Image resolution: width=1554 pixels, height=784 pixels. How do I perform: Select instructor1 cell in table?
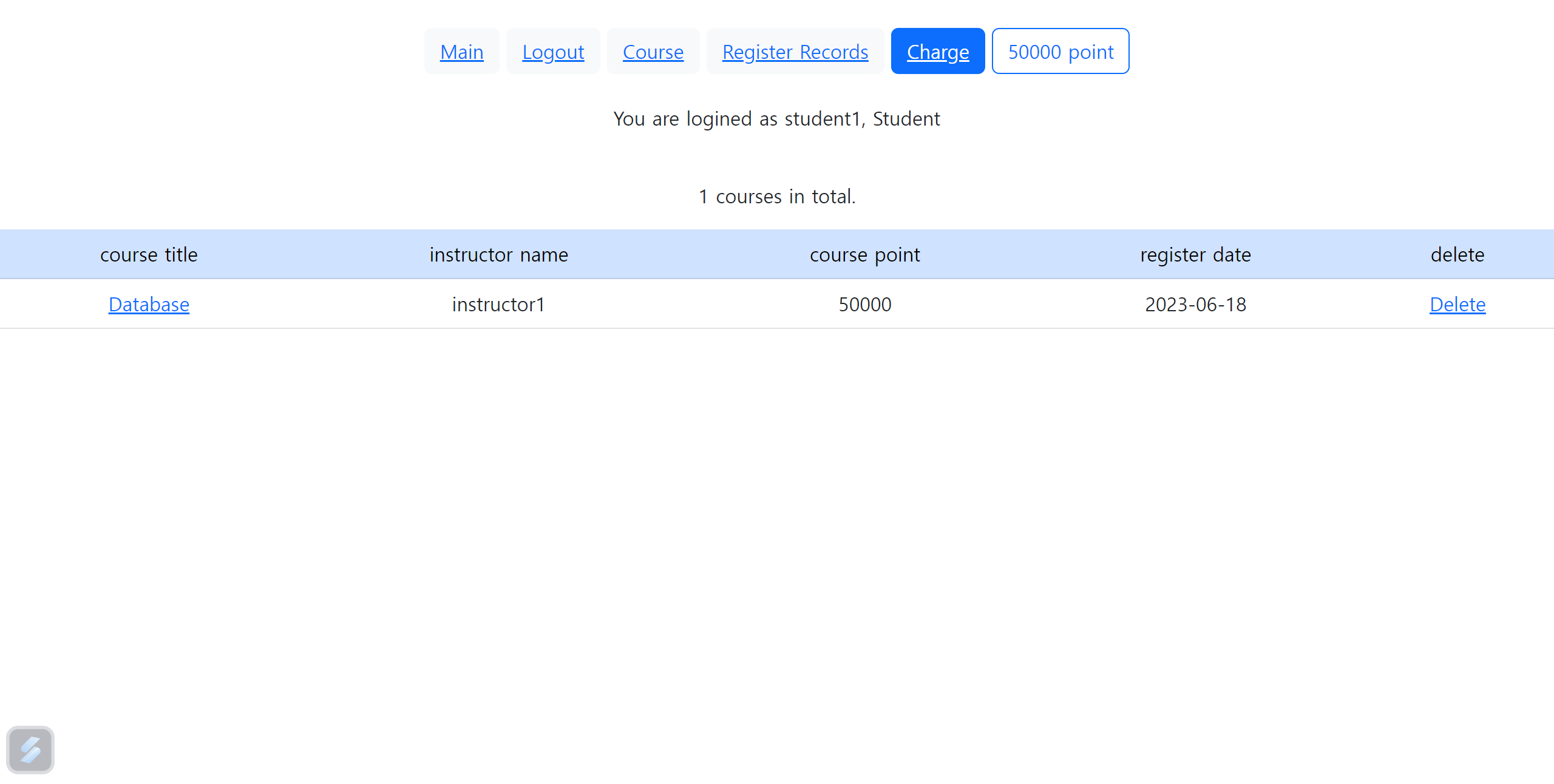pyautogui.click(x=498, y=305)
